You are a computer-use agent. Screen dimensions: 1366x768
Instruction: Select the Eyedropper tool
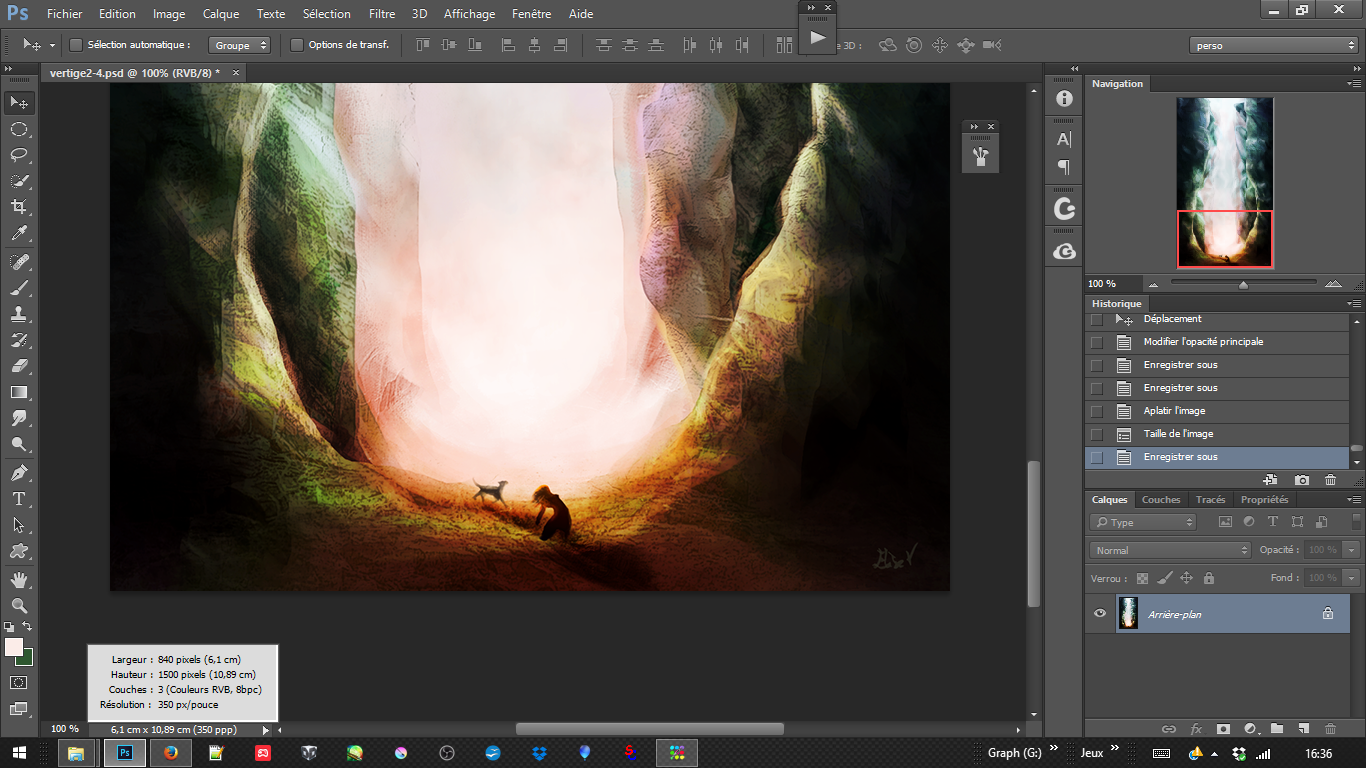(x=18, y=233)
